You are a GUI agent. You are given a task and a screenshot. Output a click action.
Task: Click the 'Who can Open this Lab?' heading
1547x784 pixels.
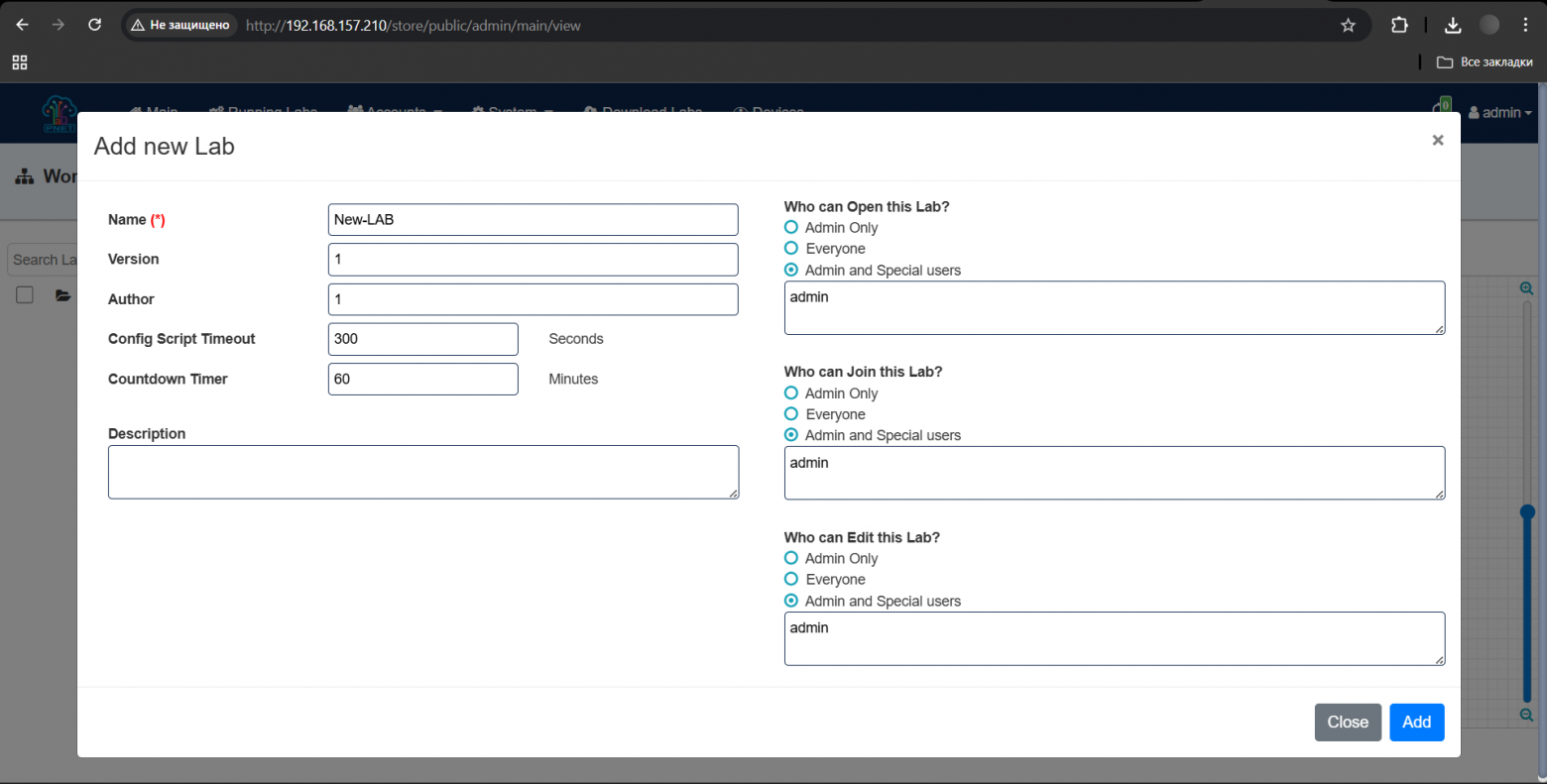[x=867, y=207]
